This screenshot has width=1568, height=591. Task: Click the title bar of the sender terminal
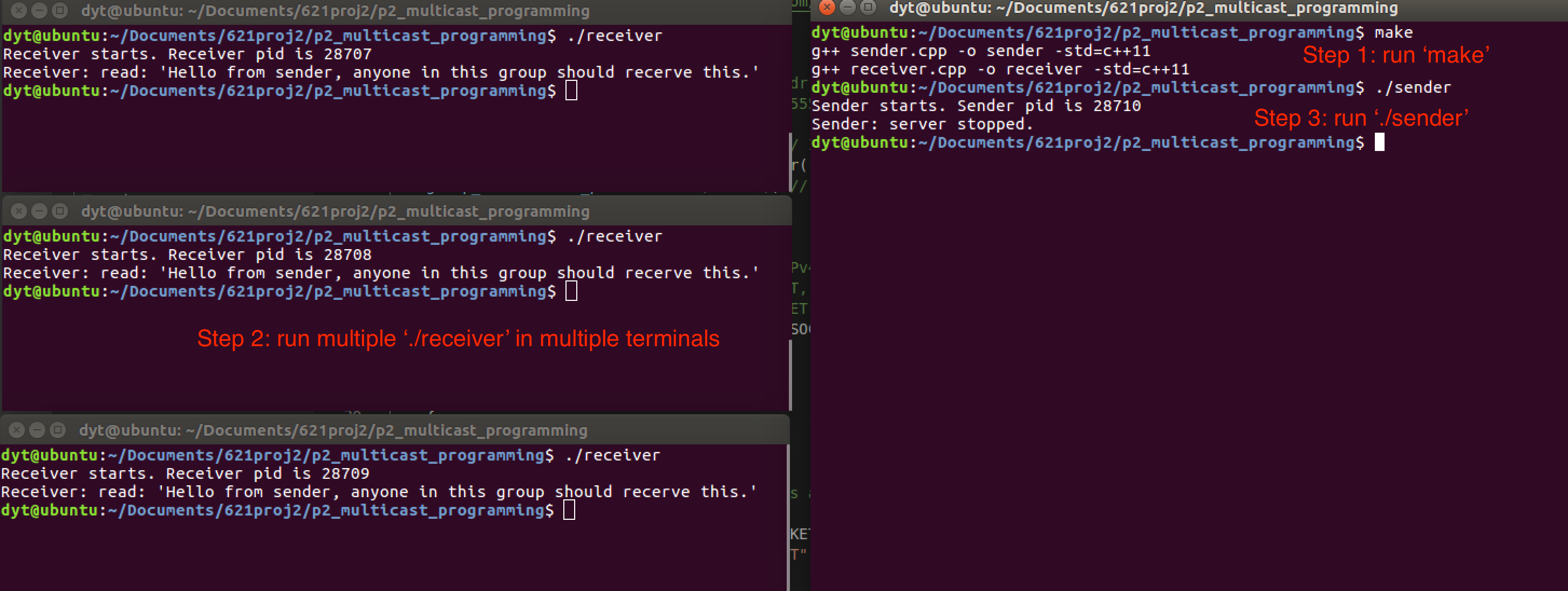[x=1143, y=9]
